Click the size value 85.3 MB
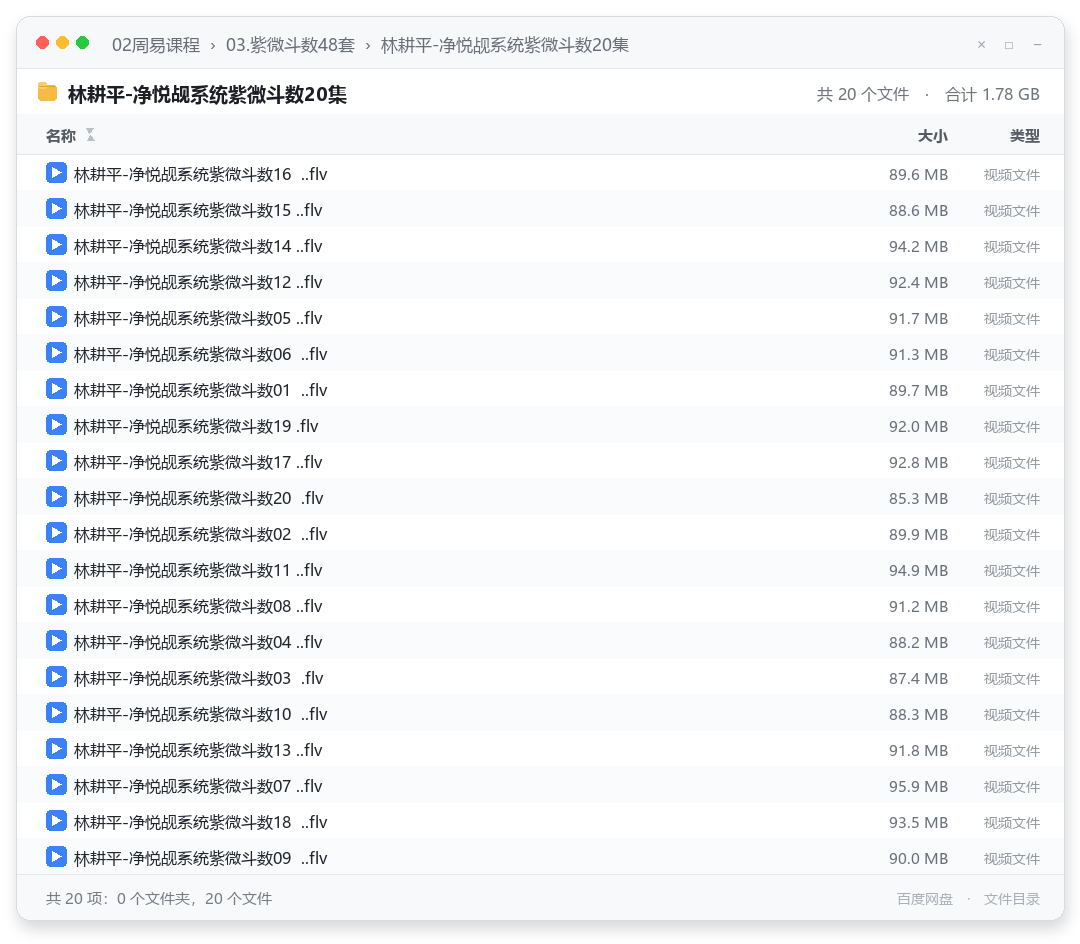The width and height of the screenshot is (1080, 944). [x=918, y=499]
